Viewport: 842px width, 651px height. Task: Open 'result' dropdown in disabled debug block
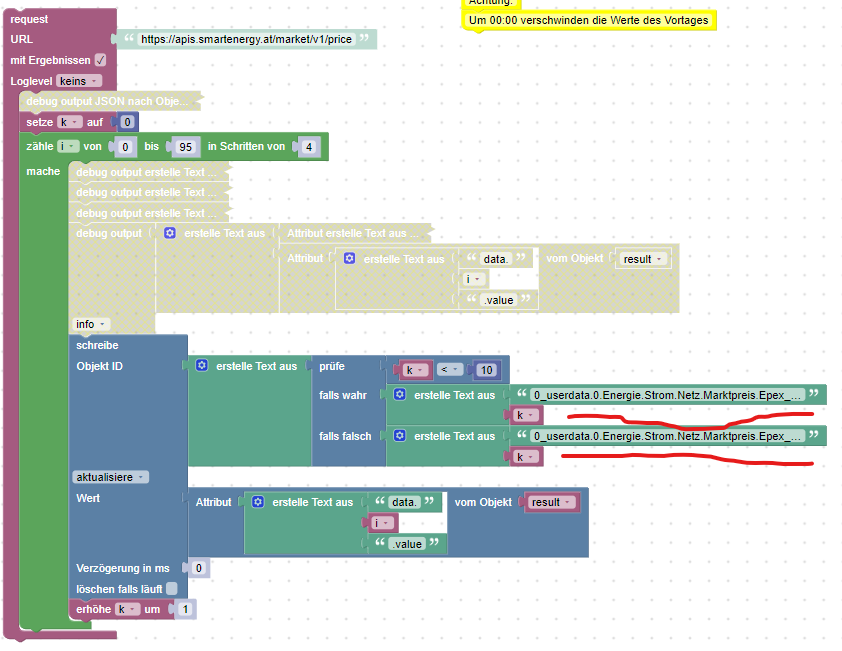(x=643, y=259)
